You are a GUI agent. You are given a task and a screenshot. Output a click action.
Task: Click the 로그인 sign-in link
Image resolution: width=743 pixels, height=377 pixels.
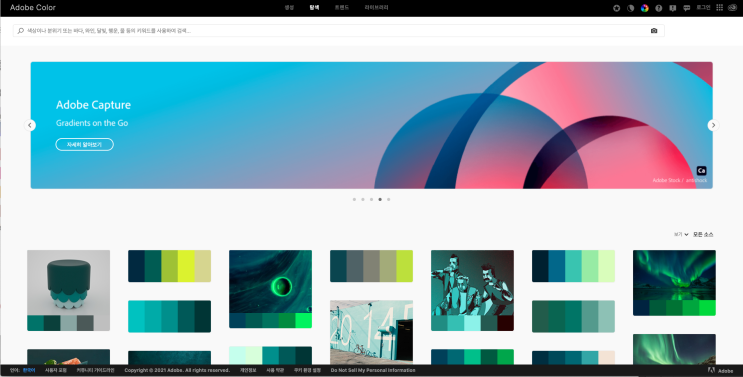click(x=703, y=8)
